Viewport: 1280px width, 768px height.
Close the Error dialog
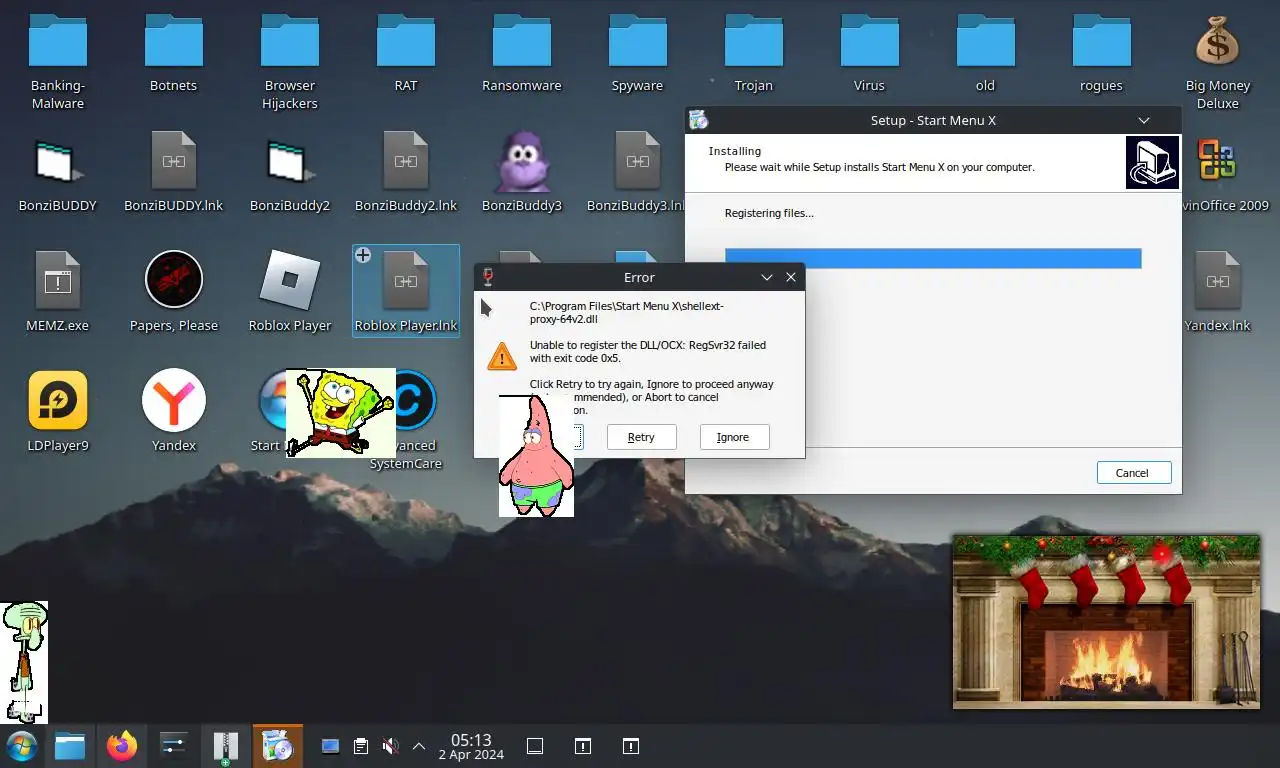[791, 277]
